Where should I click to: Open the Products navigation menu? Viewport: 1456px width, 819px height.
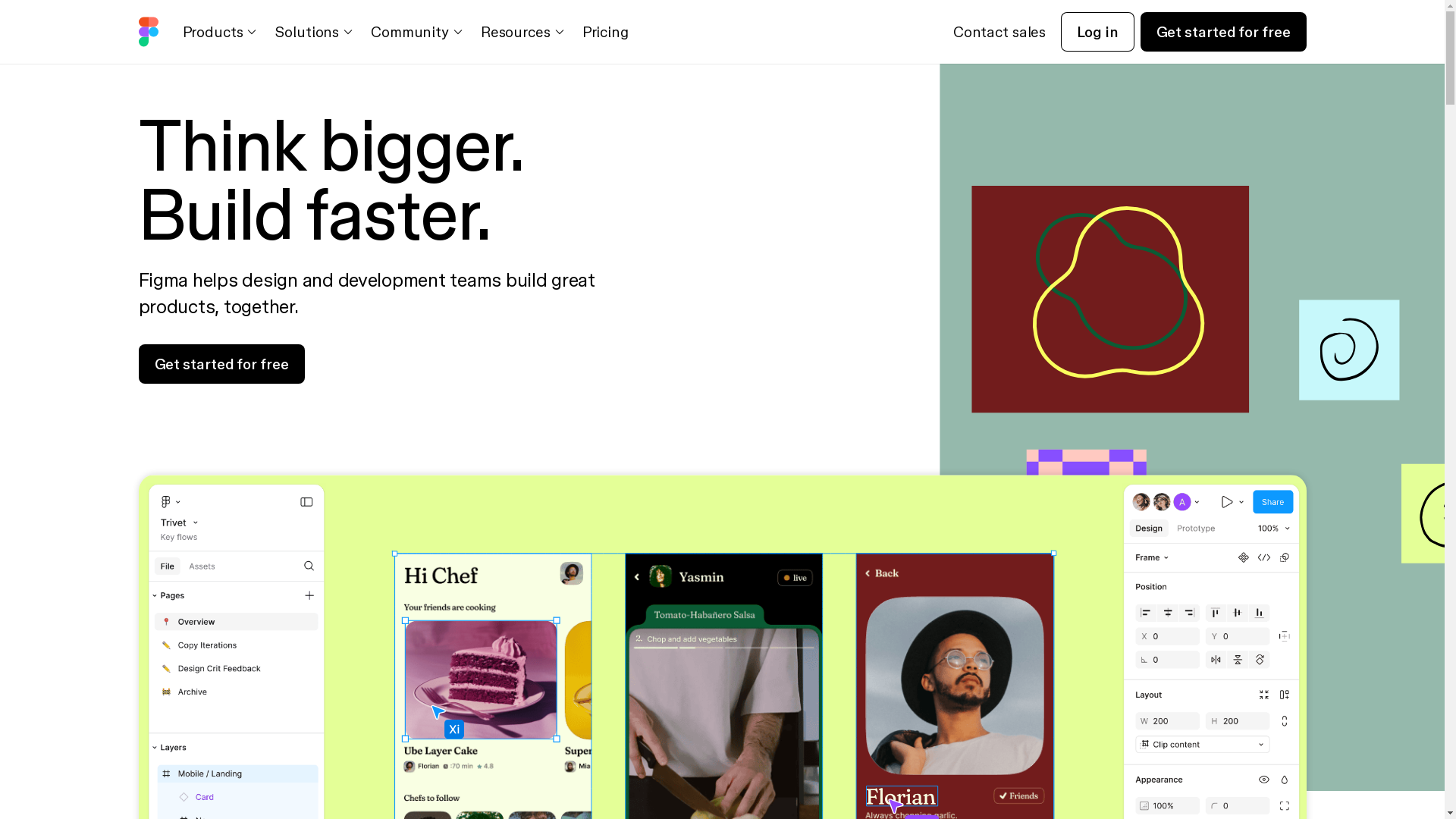coord(218,31)
